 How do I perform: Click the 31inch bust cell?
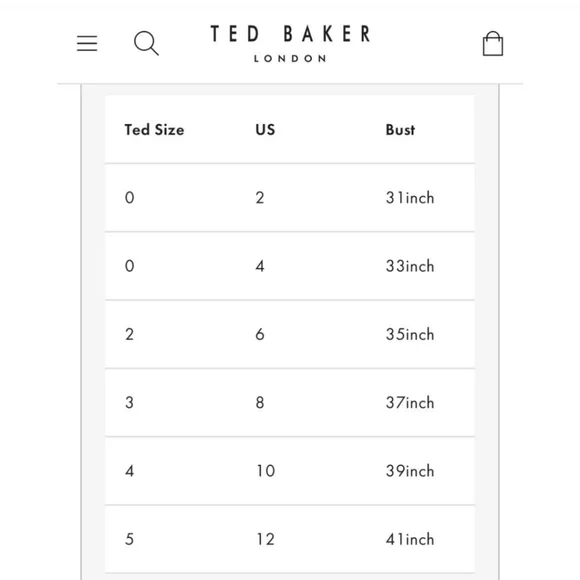coord(410,198)
